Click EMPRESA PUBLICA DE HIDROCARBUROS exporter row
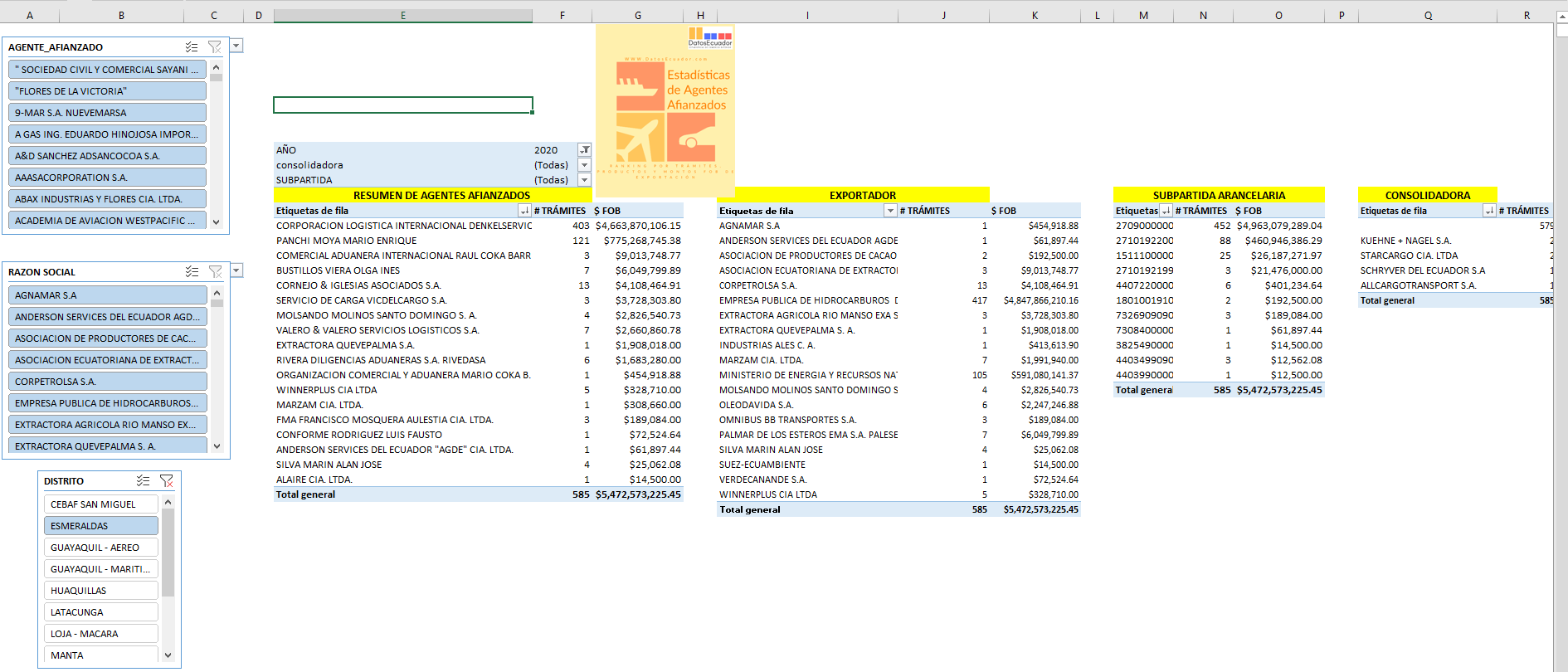This screenshot has height=672, width=1568. [x=808, y=300]
